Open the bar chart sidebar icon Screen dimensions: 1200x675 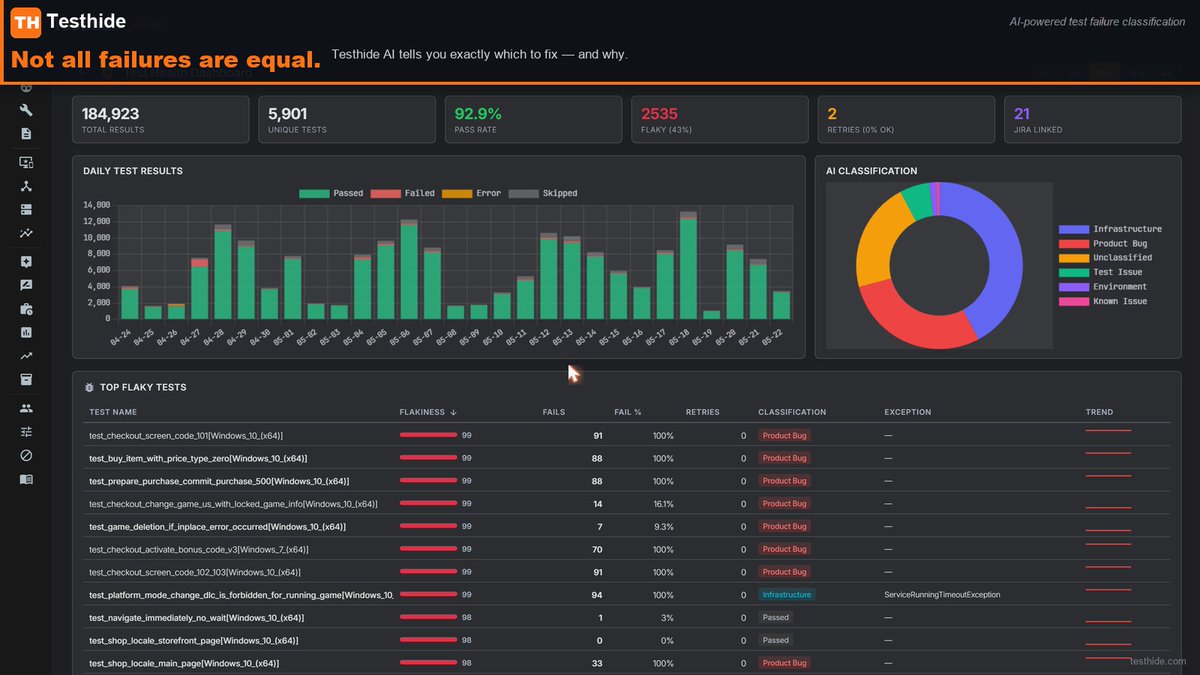[27, 333]
